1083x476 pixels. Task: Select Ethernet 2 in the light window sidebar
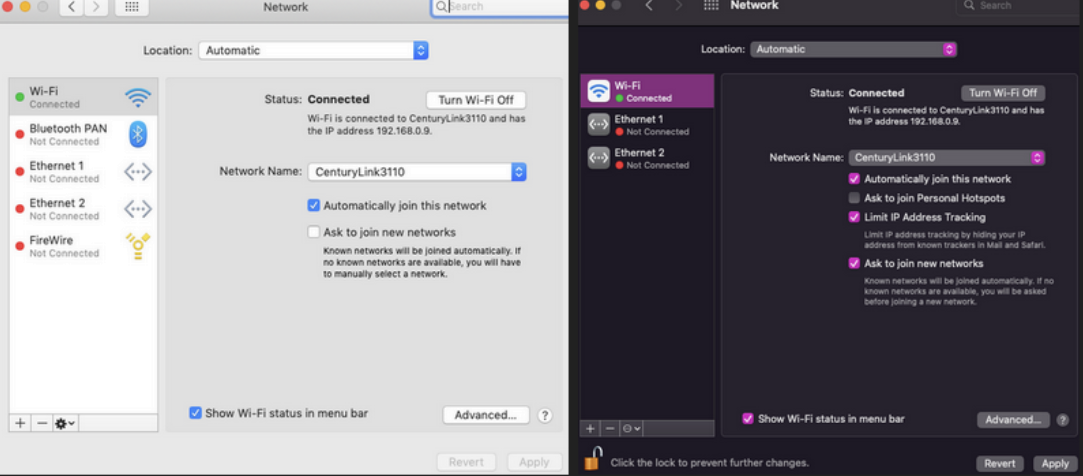[84, 209]
